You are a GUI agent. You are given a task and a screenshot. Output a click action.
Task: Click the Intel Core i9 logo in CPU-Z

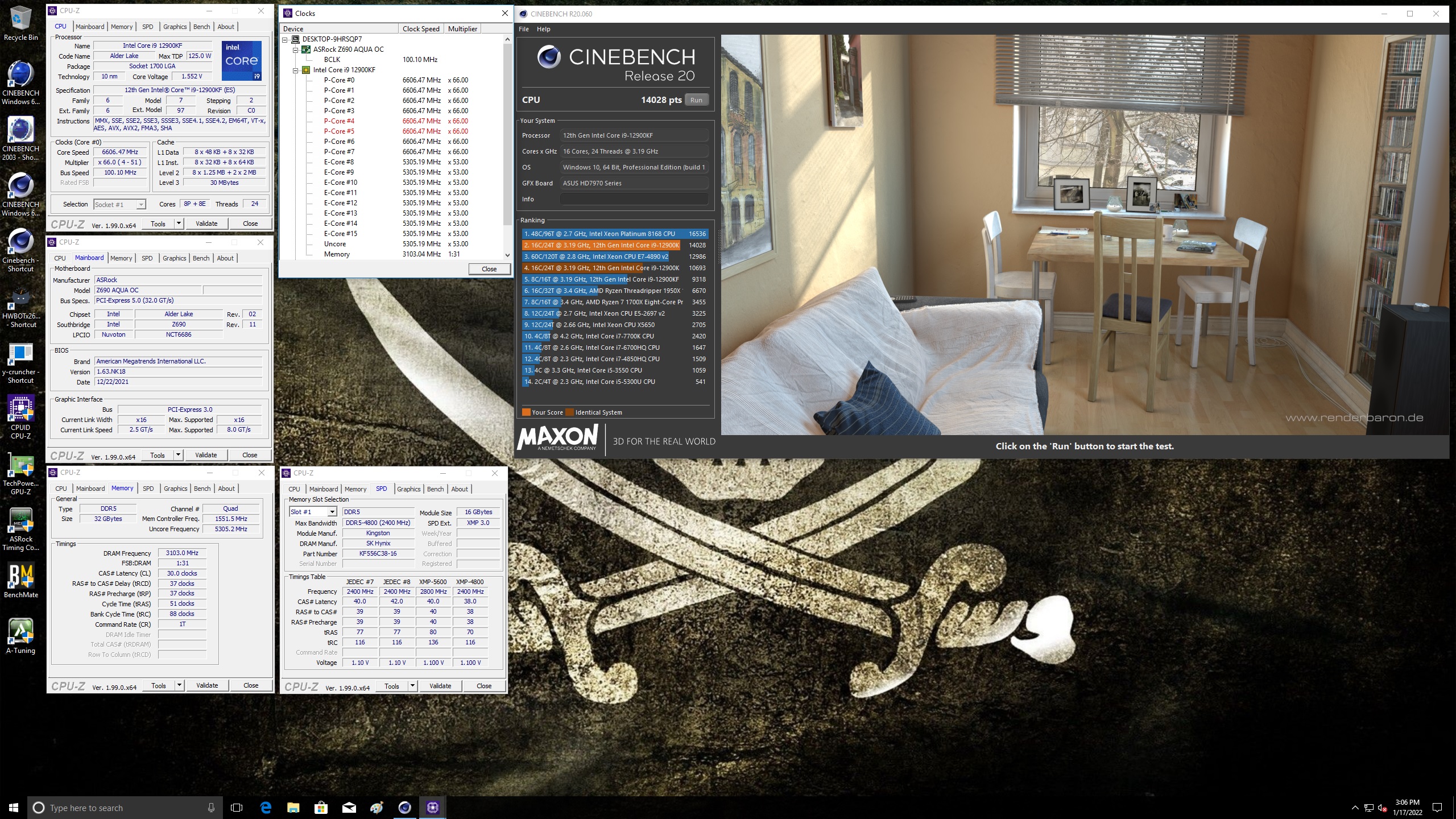[x=242, y=60]
